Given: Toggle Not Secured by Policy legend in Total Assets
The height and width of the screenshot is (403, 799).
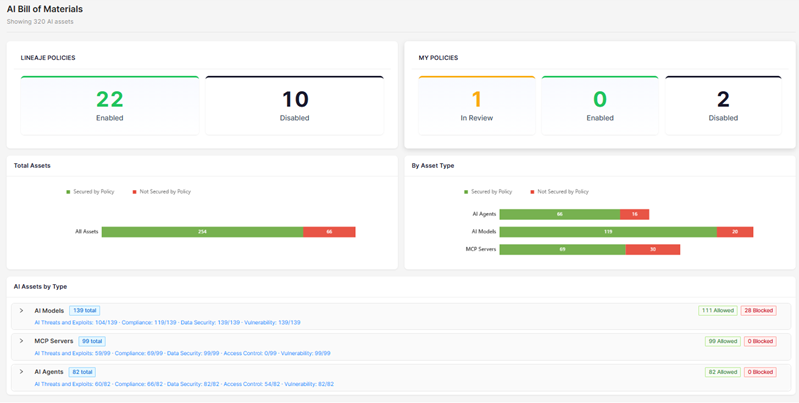Looking at the screenshot, I should (161, 191).
